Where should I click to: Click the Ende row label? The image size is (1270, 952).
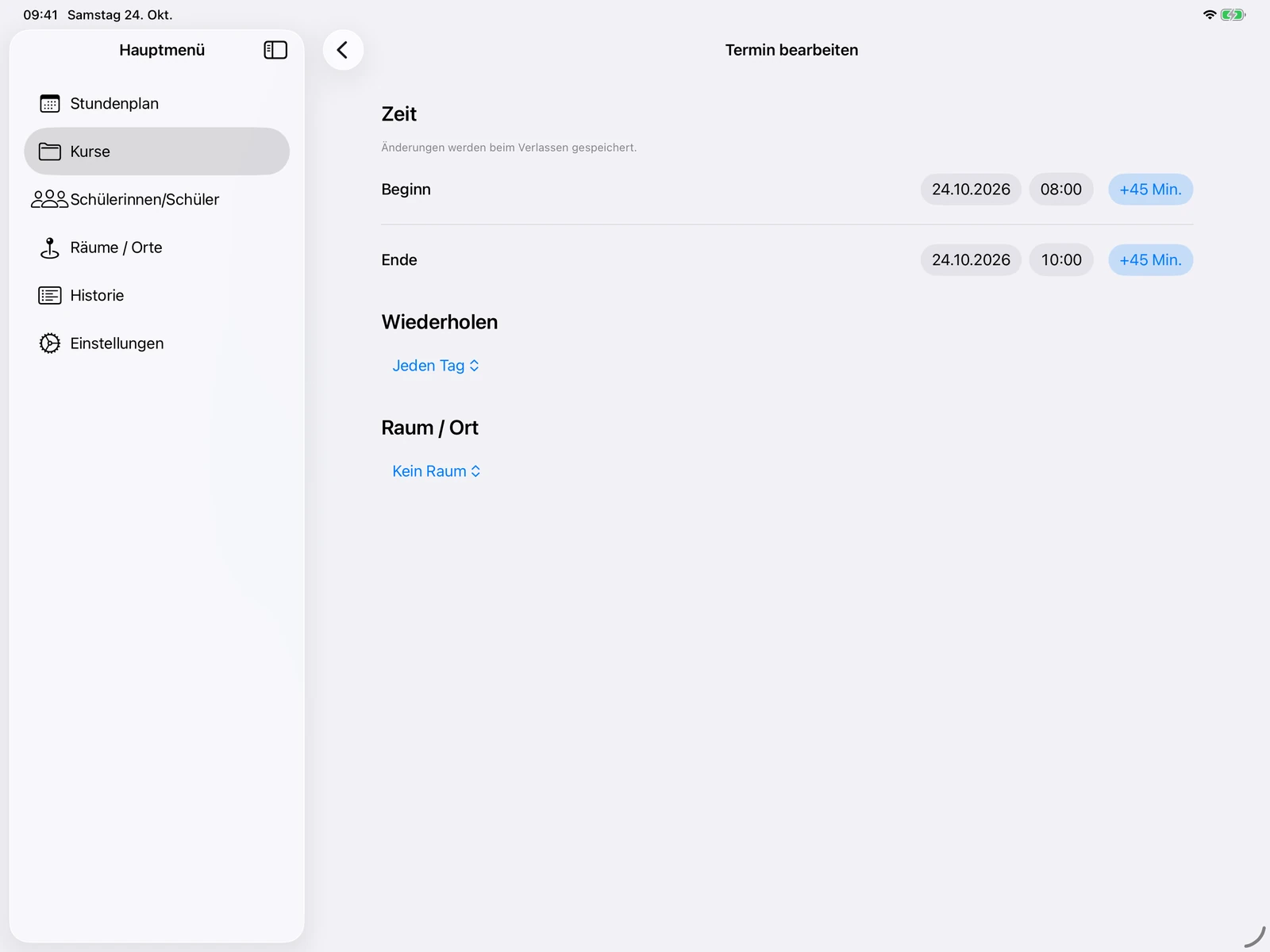tap(398, 260)
